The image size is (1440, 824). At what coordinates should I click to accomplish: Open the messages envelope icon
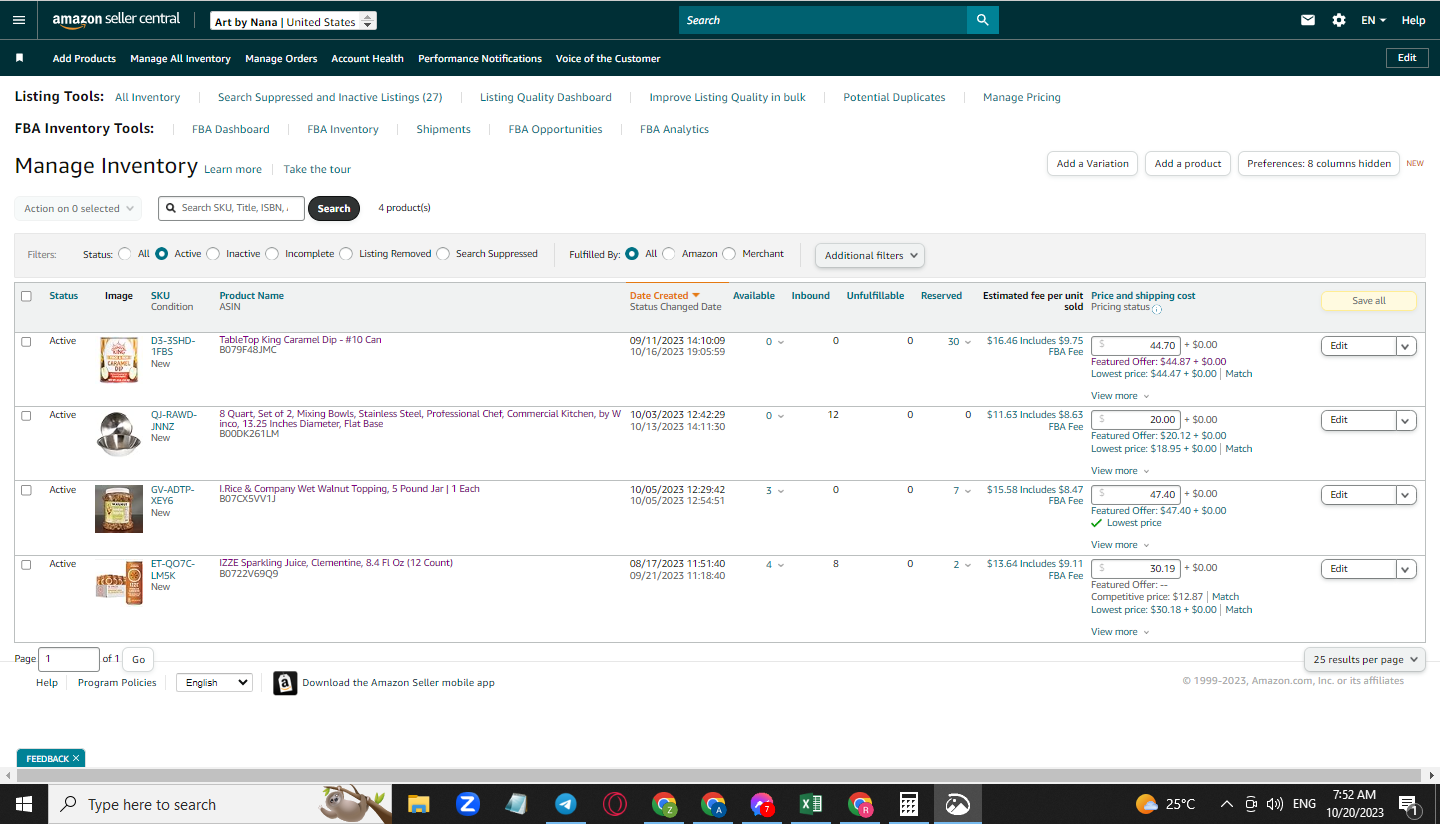pos(1308,20)
